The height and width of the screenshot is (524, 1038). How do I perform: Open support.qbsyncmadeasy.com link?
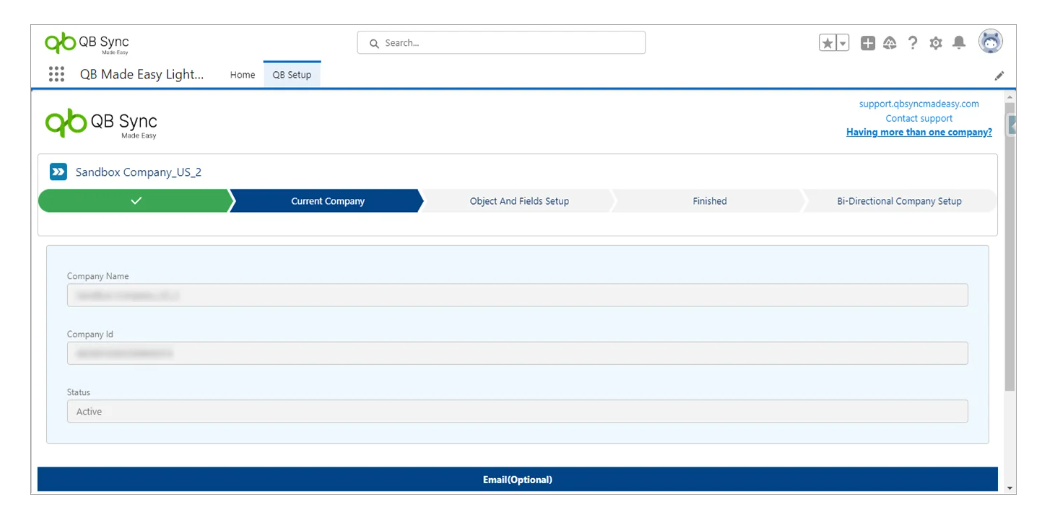click(919, 104)
